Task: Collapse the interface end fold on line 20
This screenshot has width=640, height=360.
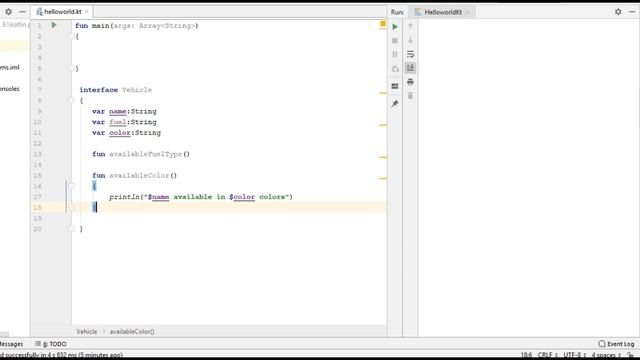Action: [x=71, y=229]
